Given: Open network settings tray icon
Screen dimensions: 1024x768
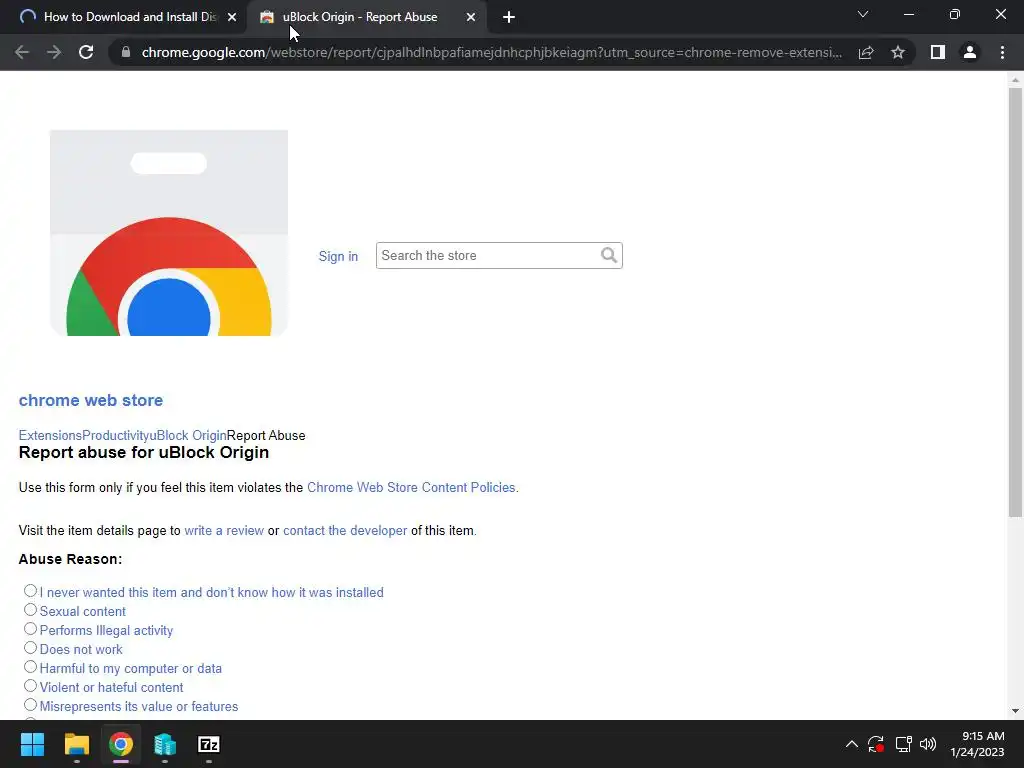Looking at the screenshot, I should pyautogui.click(x=904, y=744).
